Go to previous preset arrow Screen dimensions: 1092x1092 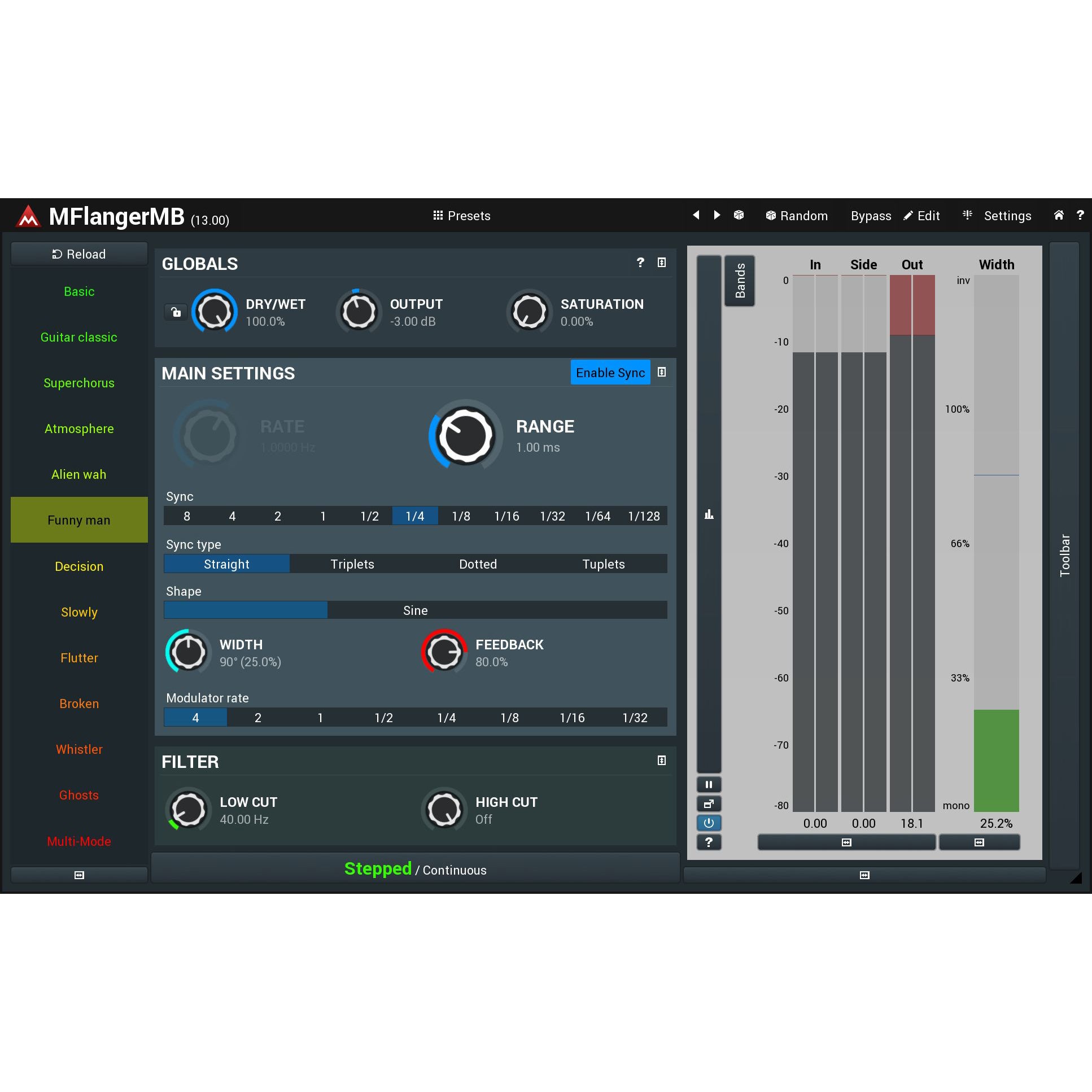(x=696, y=215)
